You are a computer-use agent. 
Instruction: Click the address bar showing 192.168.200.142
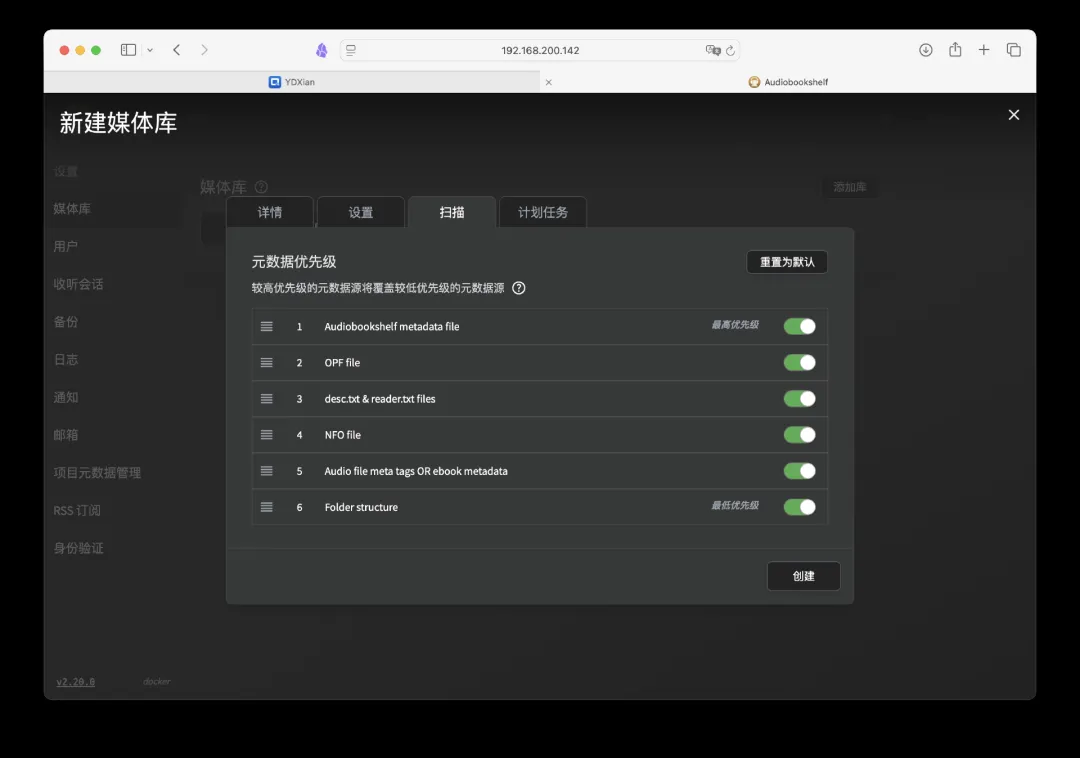[x=540, y=50]
